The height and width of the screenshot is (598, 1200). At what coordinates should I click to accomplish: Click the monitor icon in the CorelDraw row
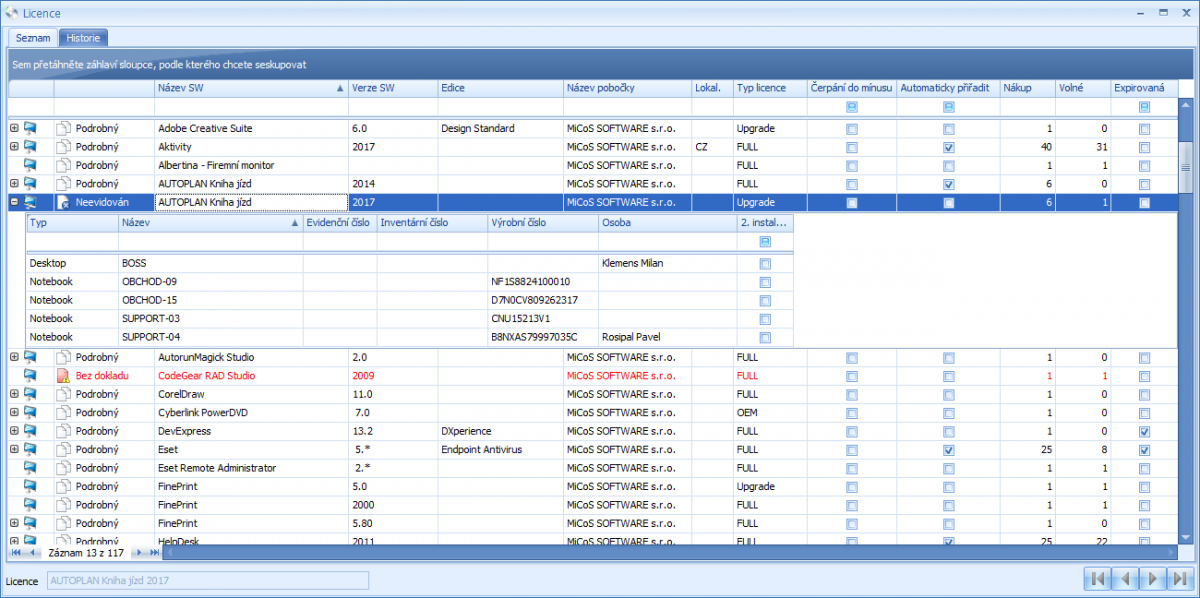tap(30, 394)
